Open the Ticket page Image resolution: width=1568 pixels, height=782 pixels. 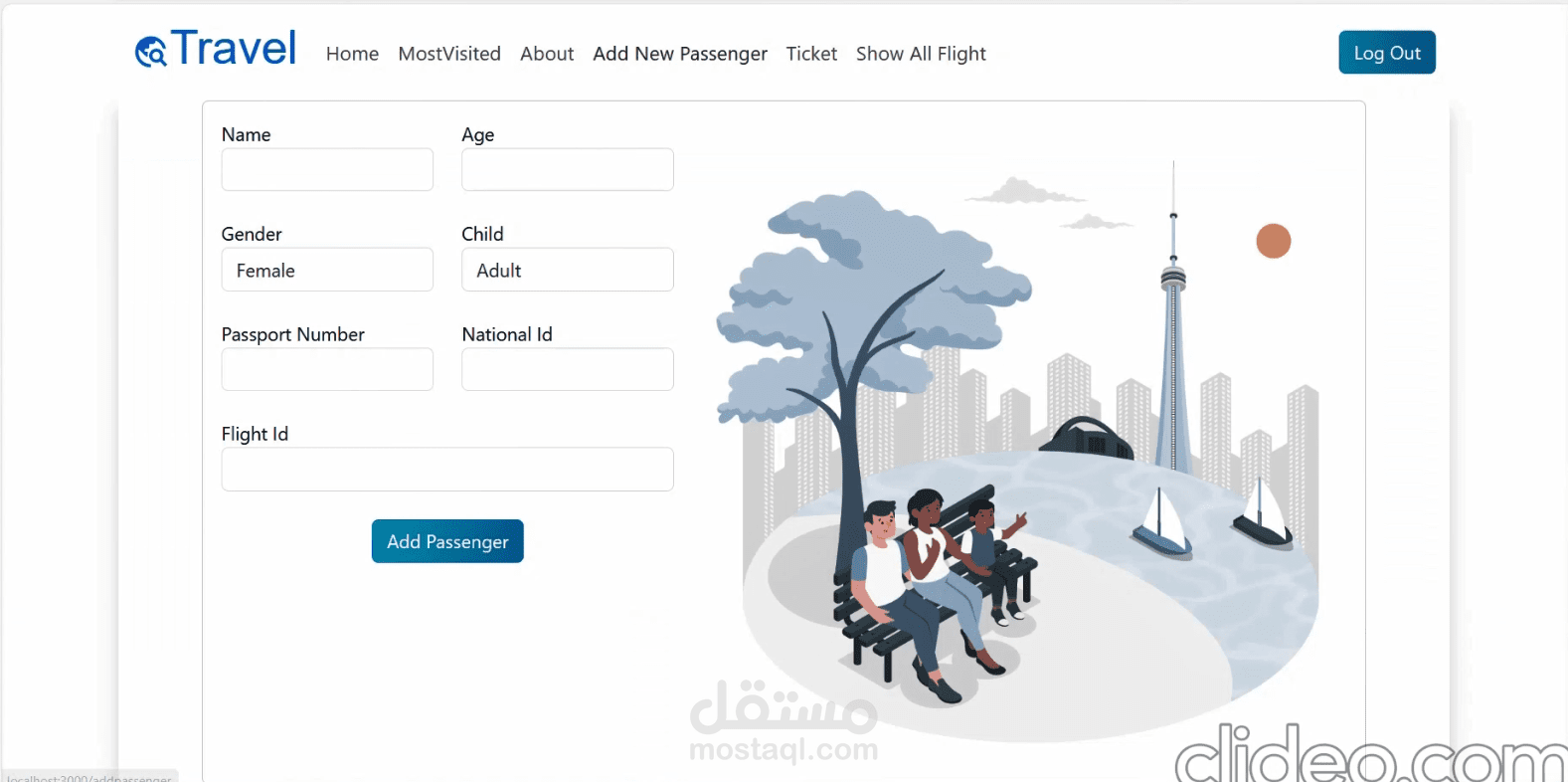point(811,54)
